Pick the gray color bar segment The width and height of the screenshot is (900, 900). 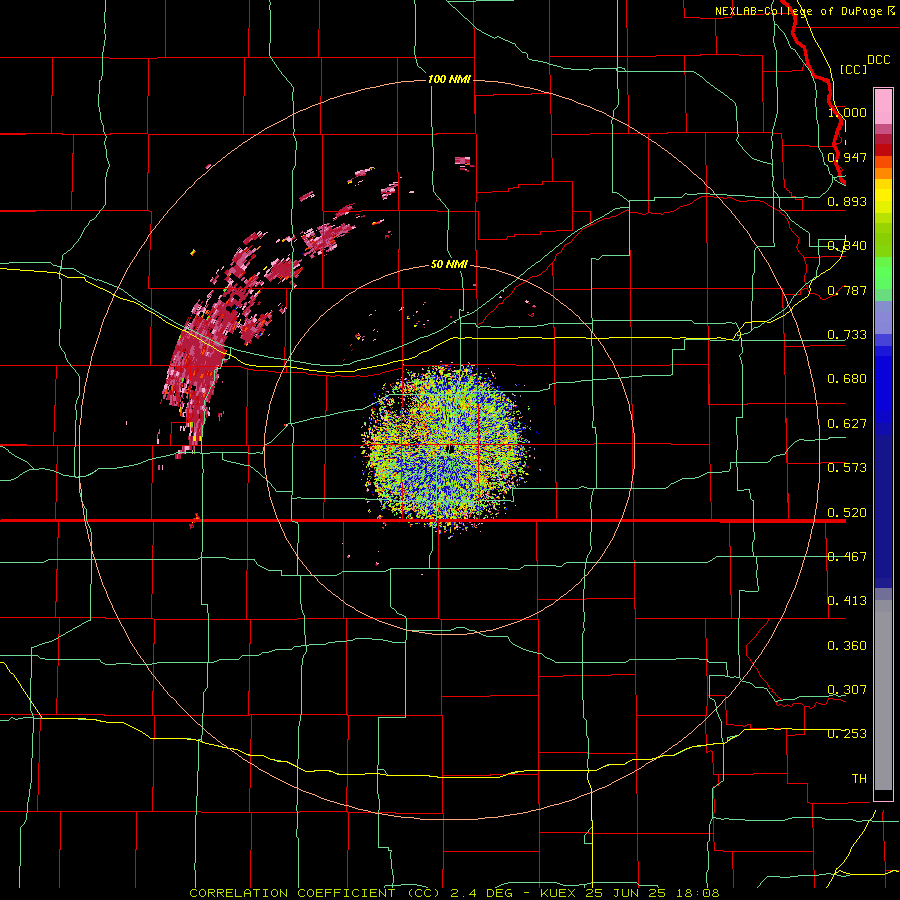pyautogui.click(x=883, y=695)
